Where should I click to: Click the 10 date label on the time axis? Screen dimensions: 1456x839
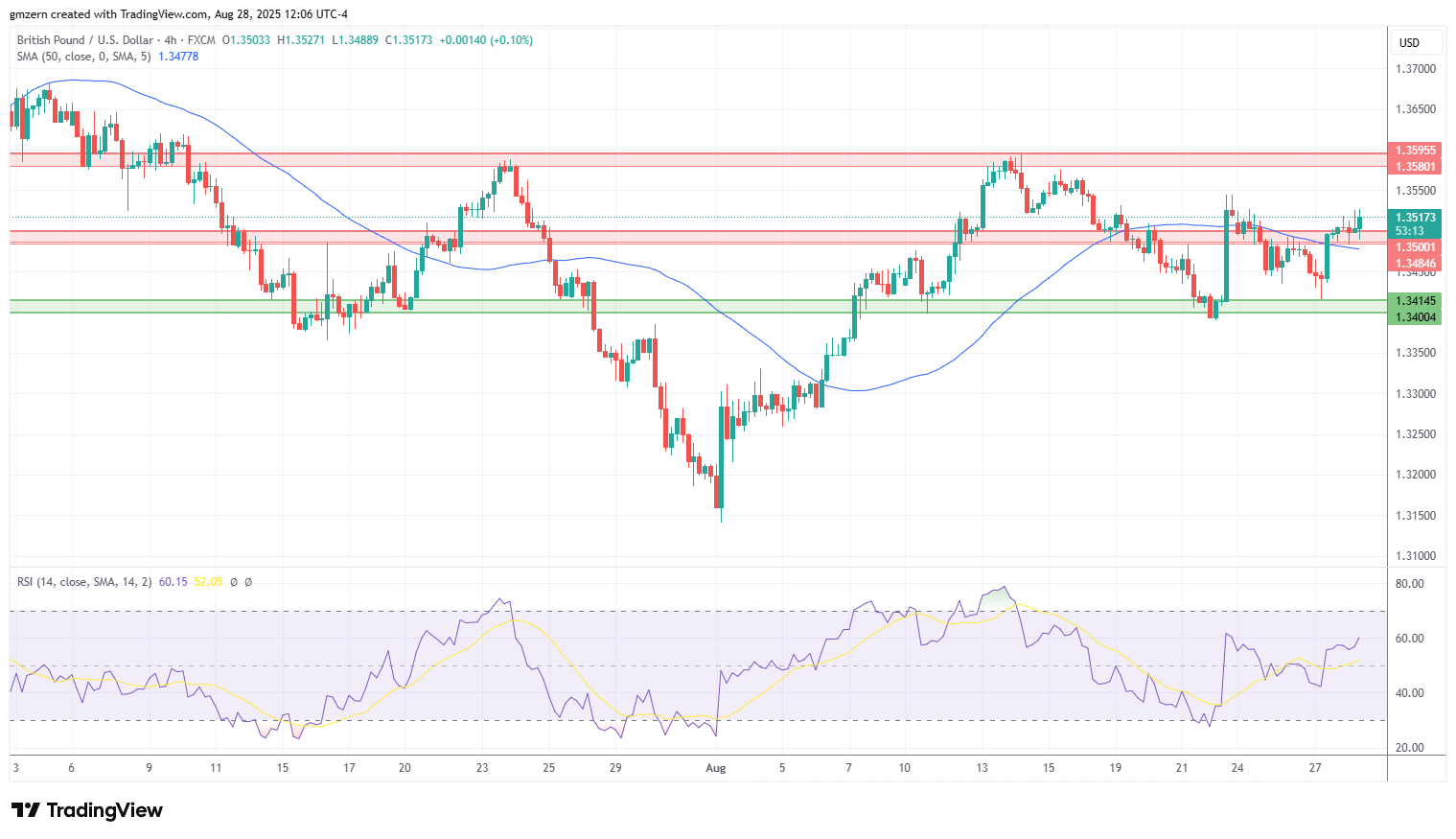pos(905,768)
